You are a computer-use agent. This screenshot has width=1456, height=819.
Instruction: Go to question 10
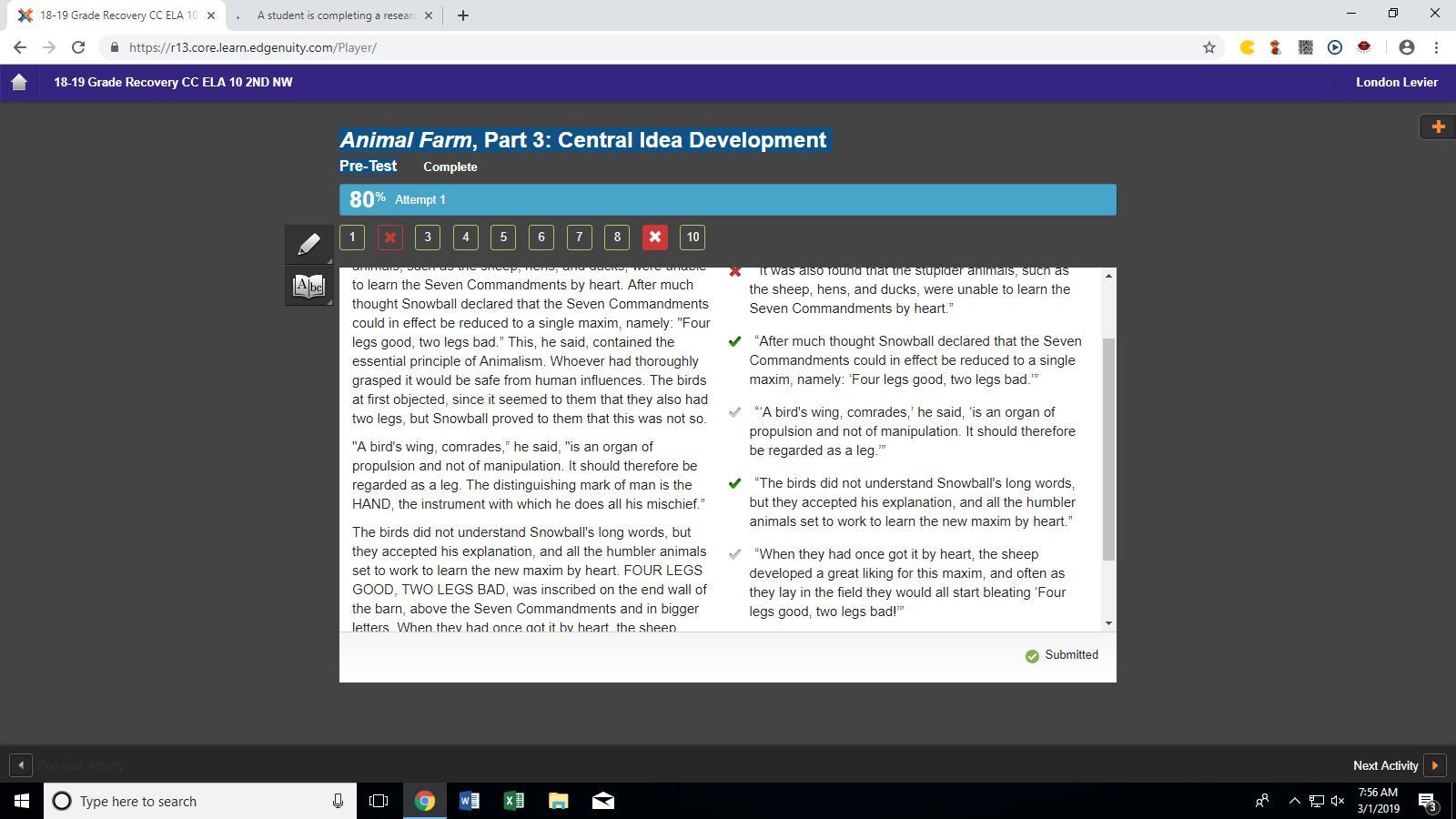pos(693,238)
